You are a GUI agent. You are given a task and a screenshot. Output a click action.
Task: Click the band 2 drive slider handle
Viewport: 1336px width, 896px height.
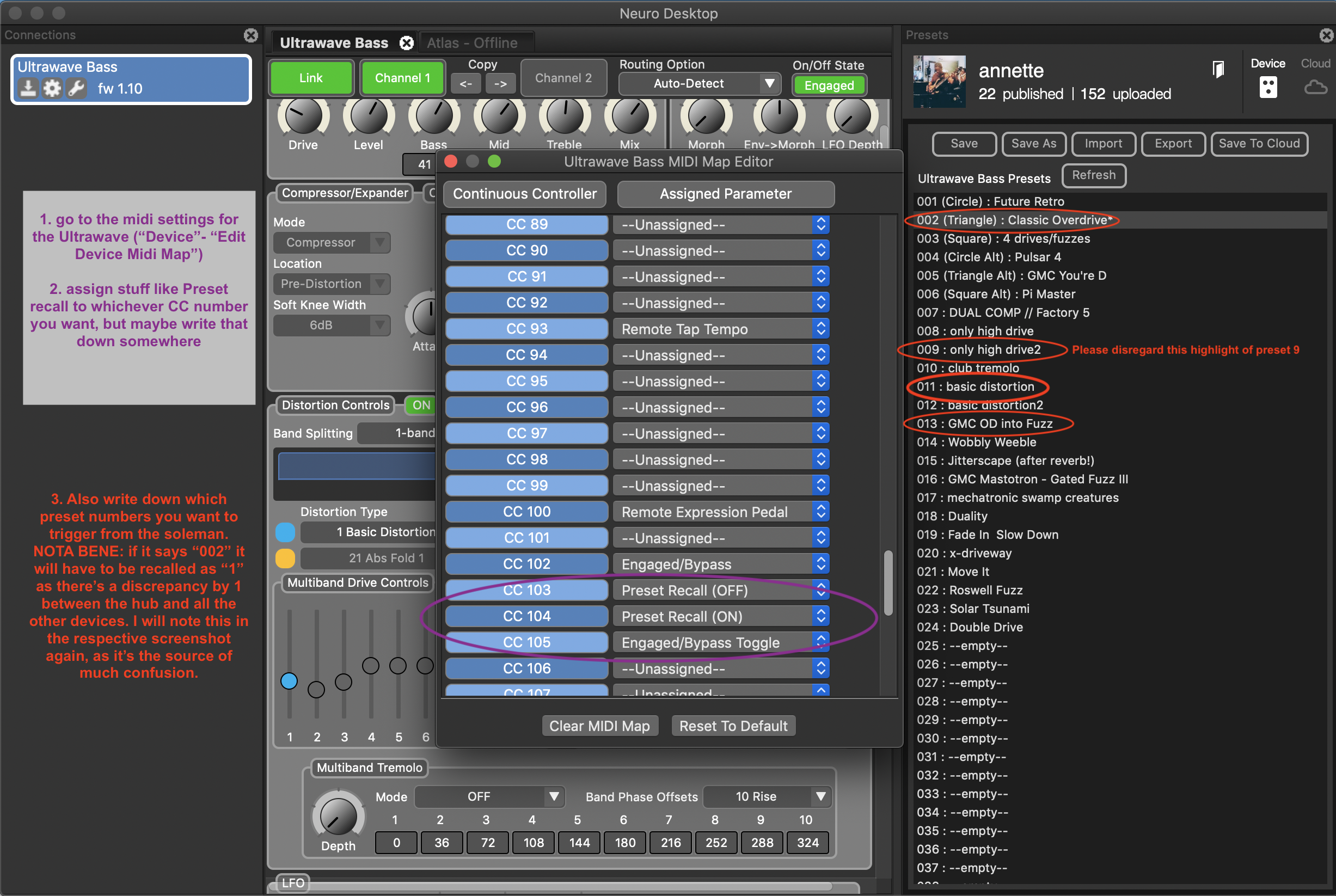click(316, 689)
